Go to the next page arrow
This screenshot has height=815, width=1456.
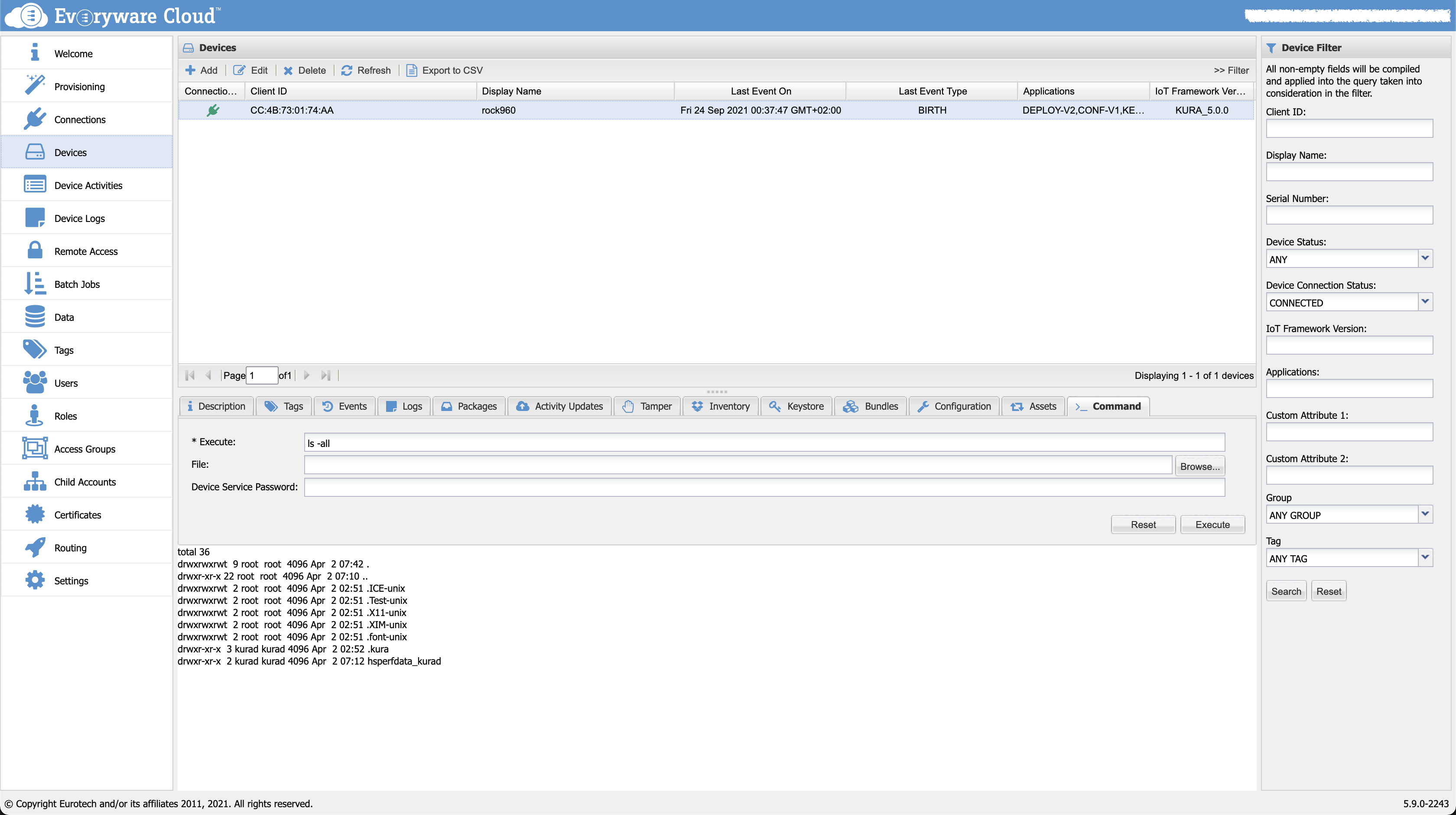click(x=306, y=375)
